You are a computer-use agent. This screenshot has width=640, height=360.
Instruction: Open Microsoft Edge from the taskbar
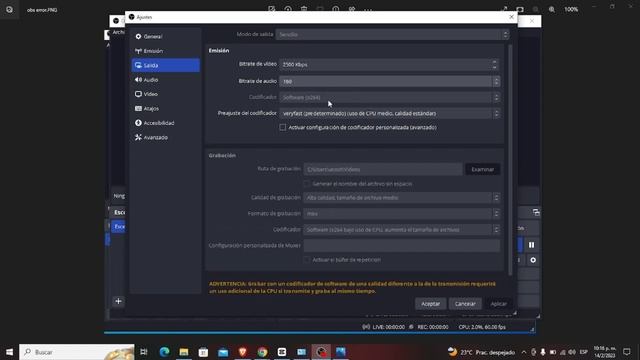point(164,352)
